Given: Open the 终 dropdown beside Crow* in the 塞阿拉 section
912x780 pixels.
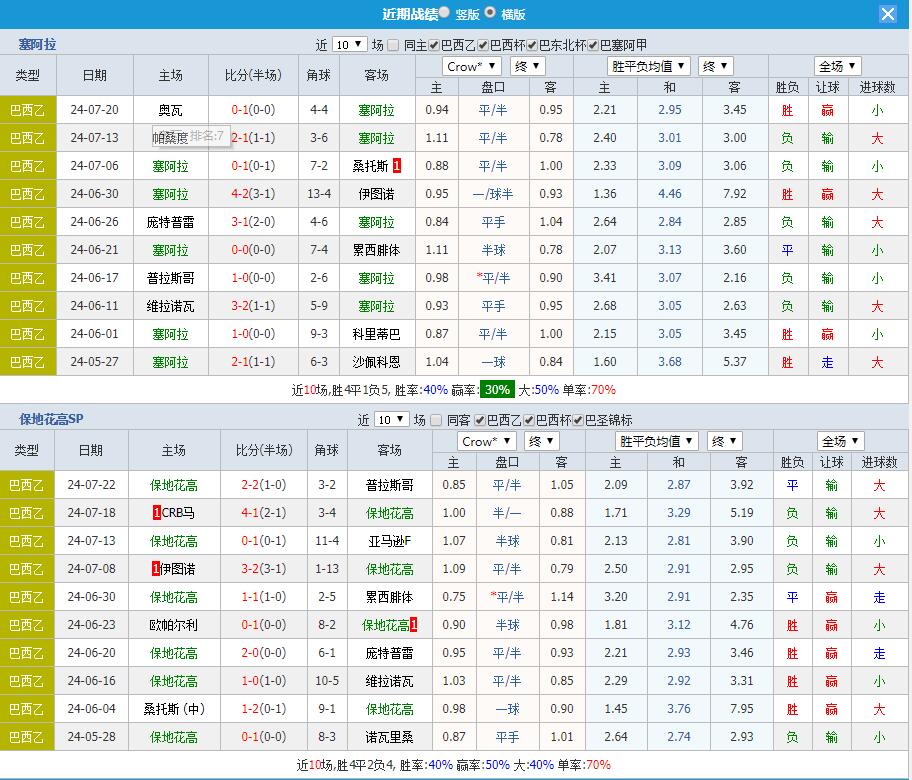Looking at the screenshot, I should [527, 66].
